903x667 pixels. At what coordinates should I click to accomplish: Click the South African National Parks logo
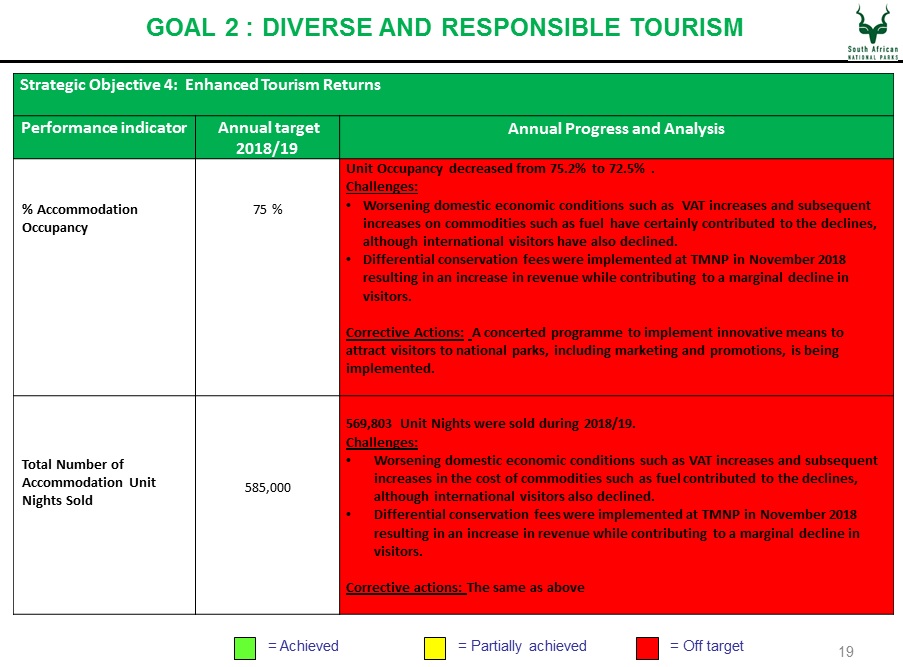click(x=872, y=32)
